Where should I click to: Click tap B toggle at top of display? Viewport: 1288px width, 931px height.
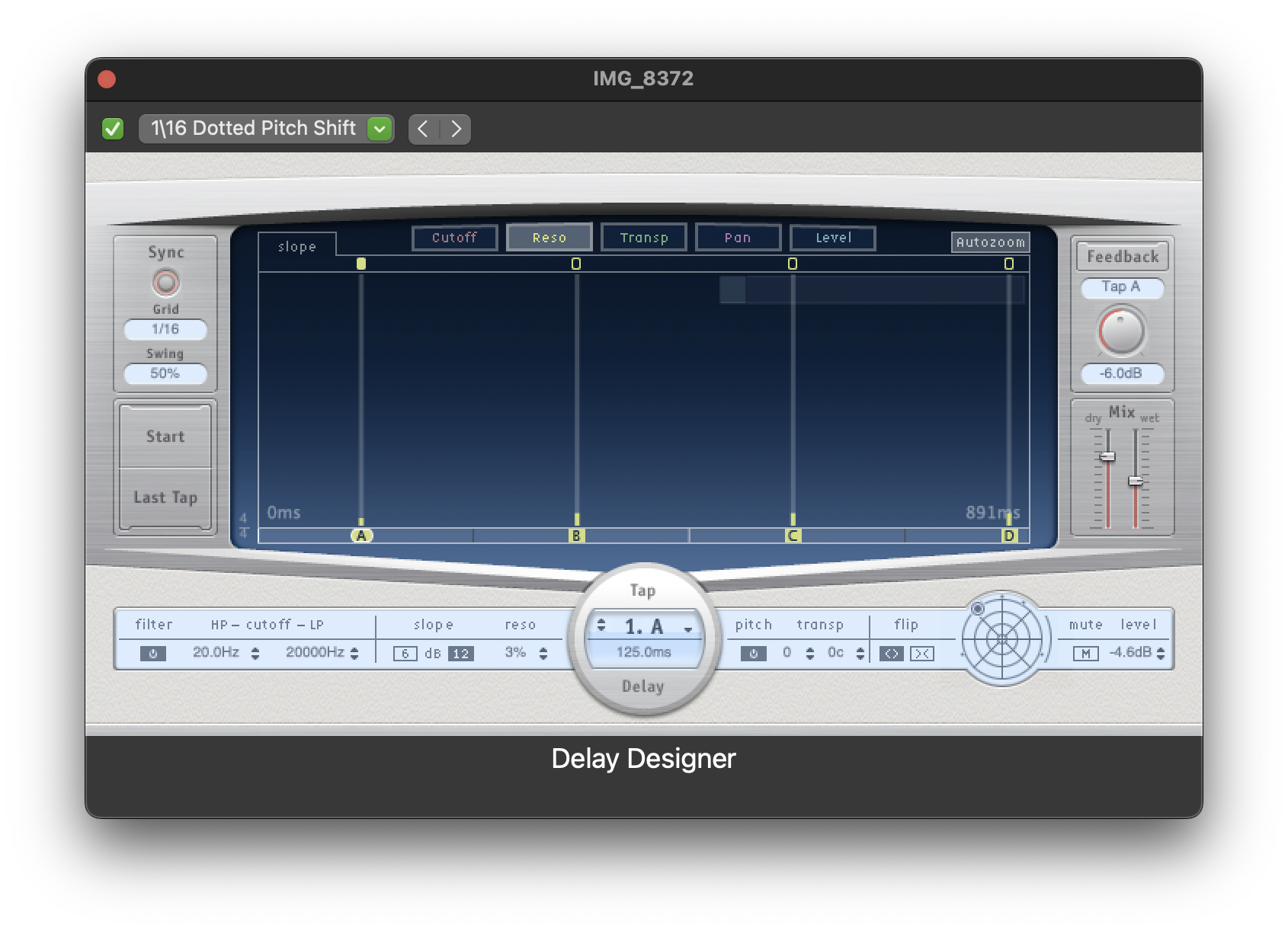(576, 264)
